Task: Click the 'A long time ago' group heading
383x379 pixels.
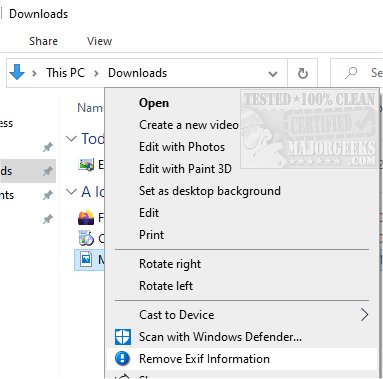Action: click(x=93, y=192)
